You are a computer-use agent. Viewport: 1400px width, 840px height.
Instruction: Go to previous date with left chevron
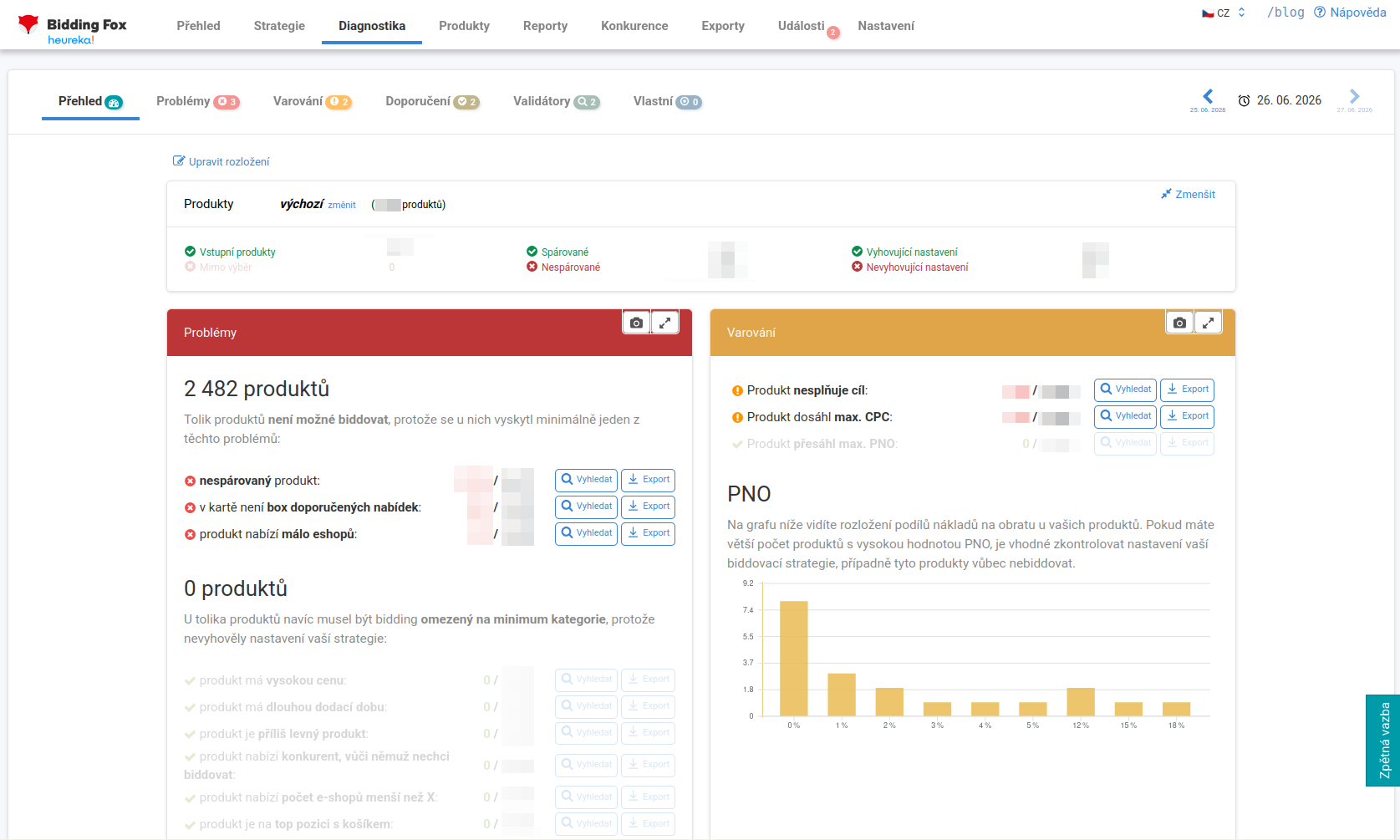(1208, 96)
